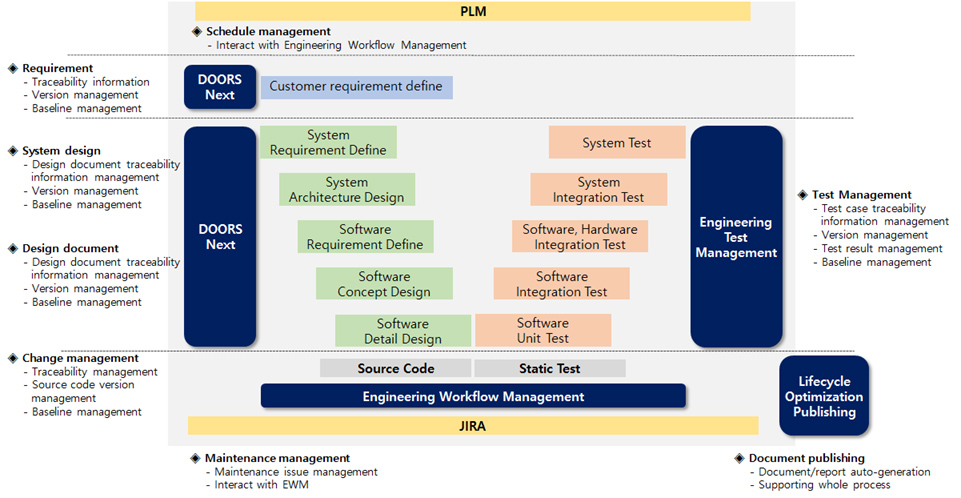
Task: Click 'Baseline management' under Requirement
Action: pyautogui.click(x=86, y=108)
